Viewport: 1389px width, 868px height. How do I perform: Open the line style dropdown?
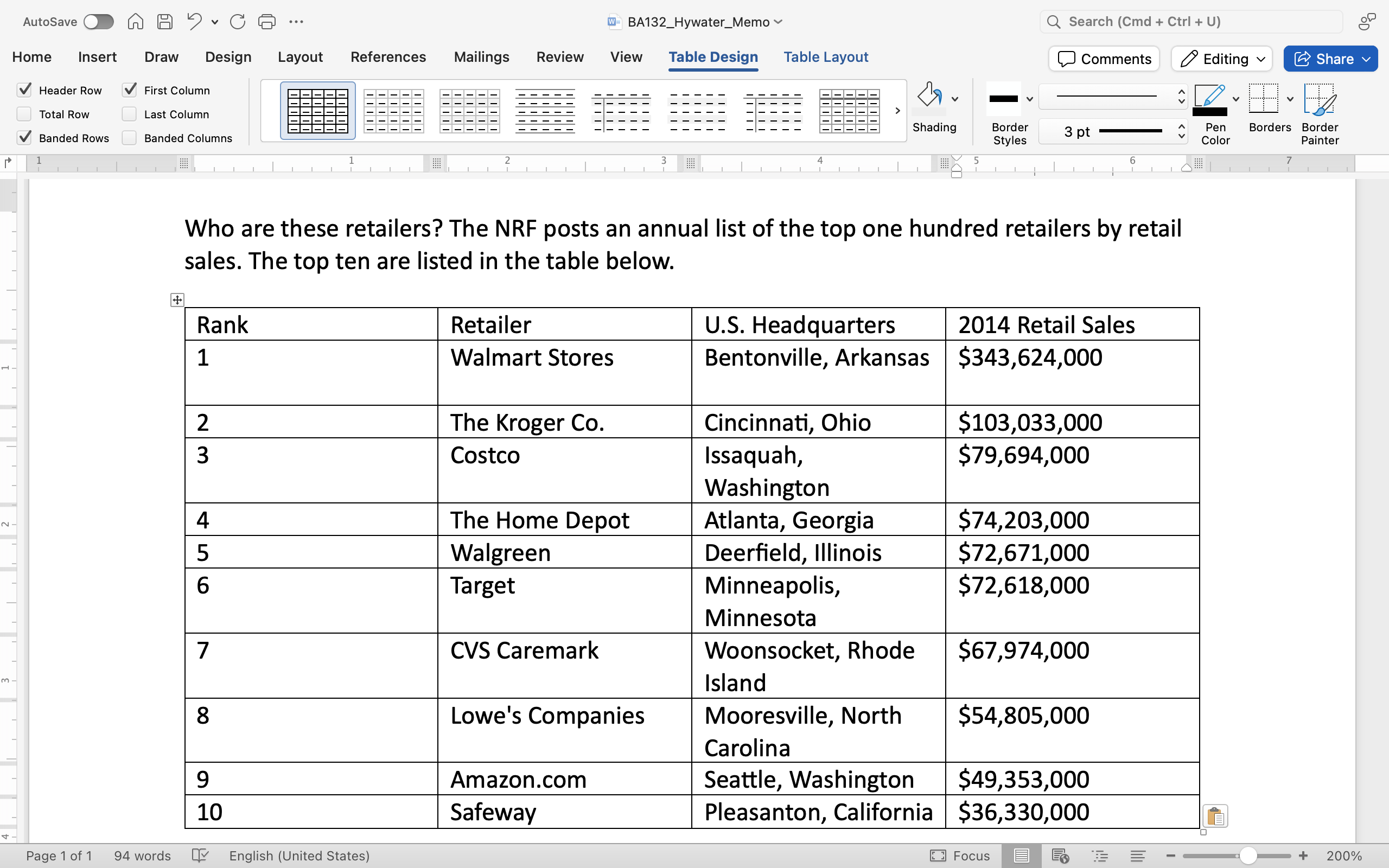[1113, 97]
